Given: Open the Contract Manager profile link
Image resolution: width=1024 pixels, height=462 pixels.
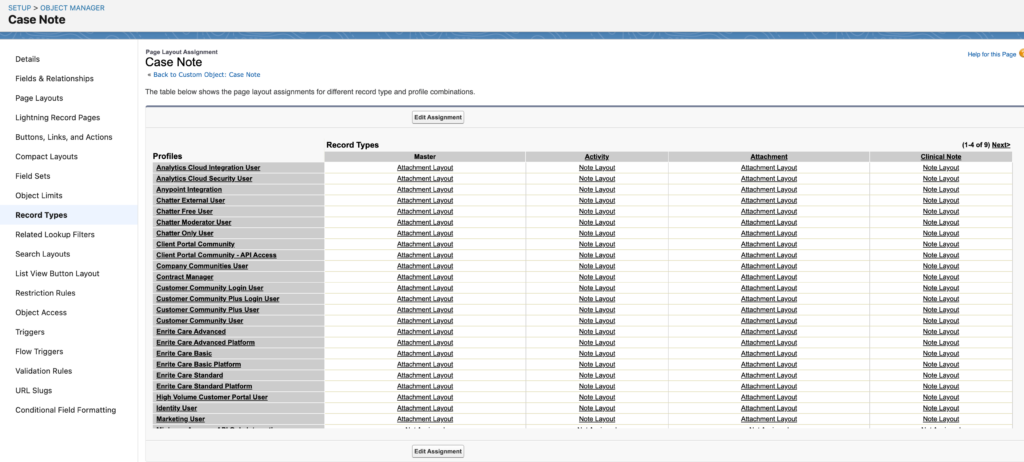Looking at the screenshot, I should click(184, 277).
